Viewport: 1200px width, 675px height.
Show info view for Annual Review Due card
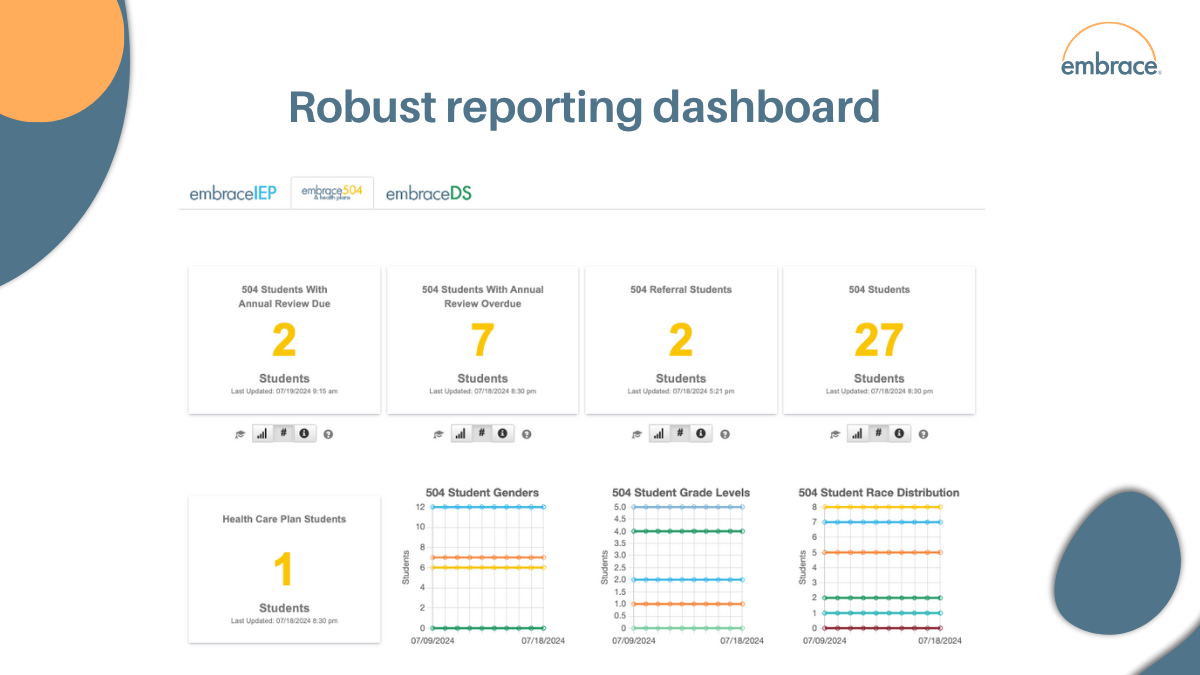click(304, 433)
